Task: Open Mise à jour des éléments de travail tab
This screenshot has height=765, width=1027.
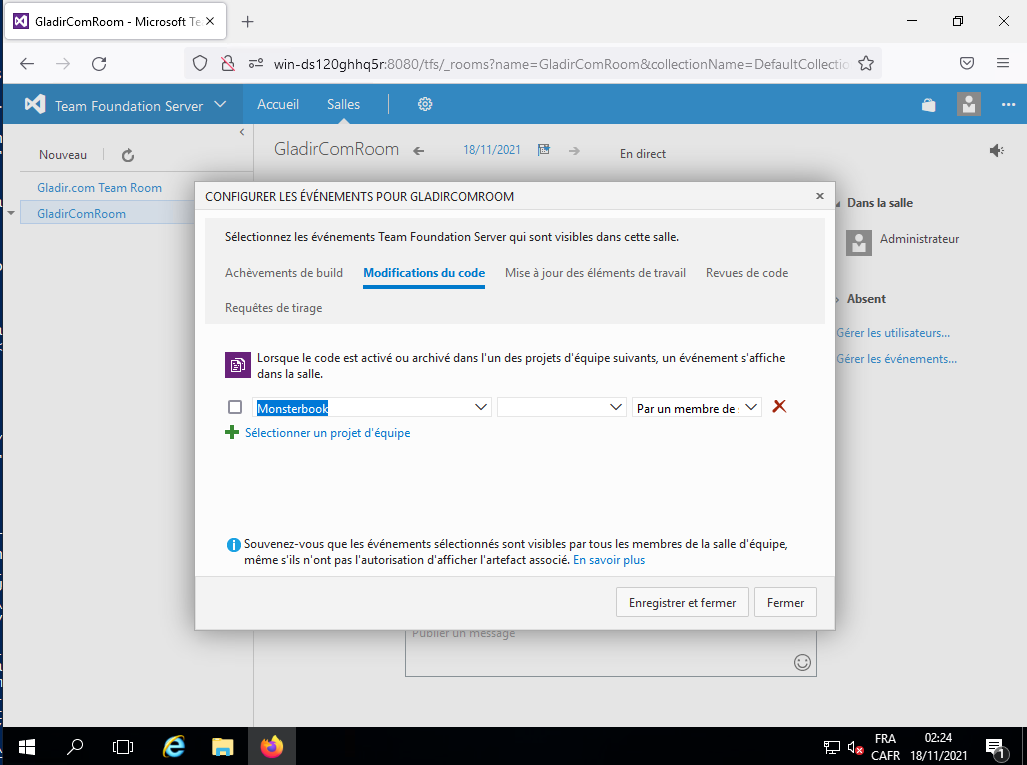Action: click(x=595, y=273)
